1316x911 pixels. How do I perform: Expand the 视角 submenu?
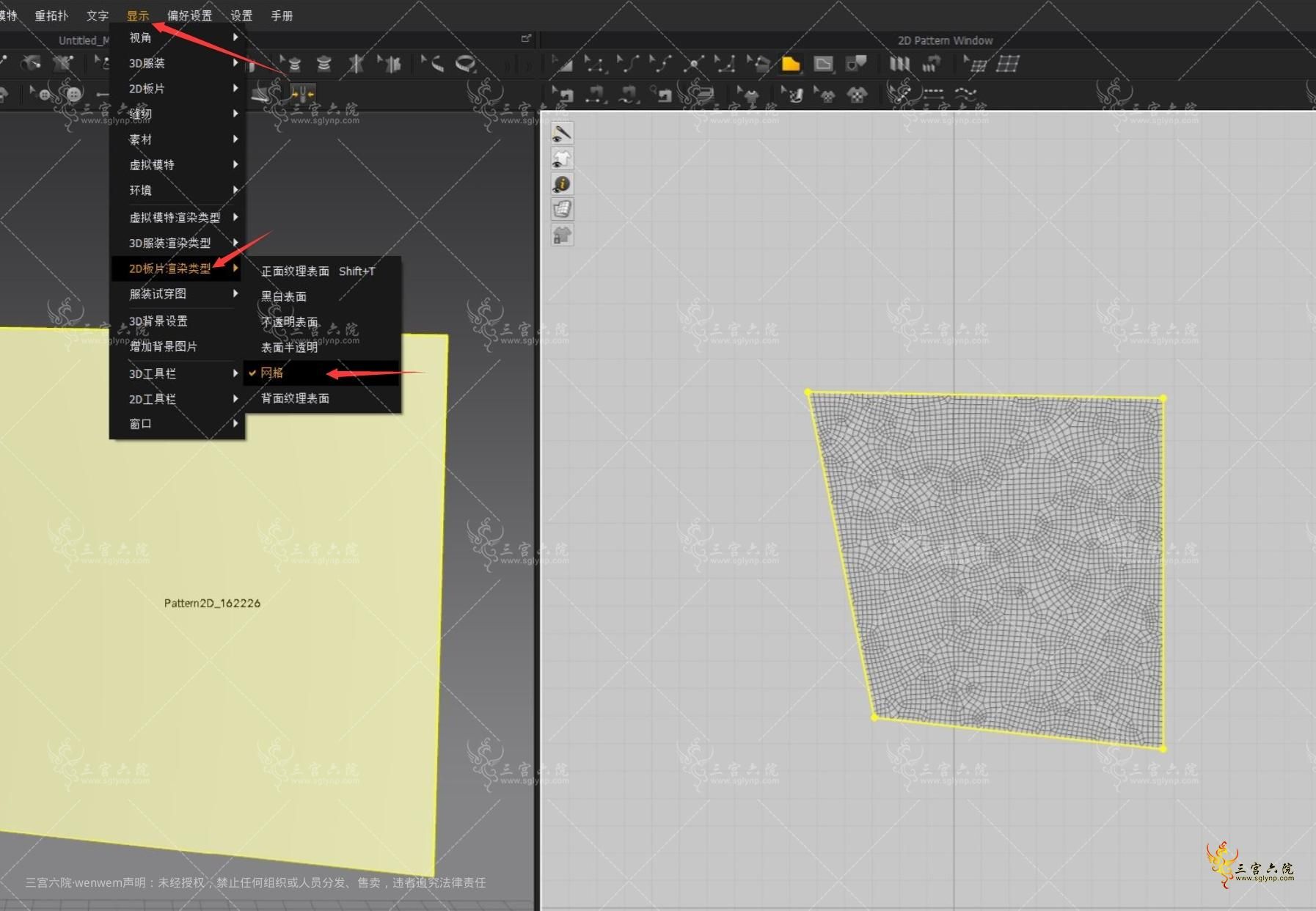tap(177, 37)
